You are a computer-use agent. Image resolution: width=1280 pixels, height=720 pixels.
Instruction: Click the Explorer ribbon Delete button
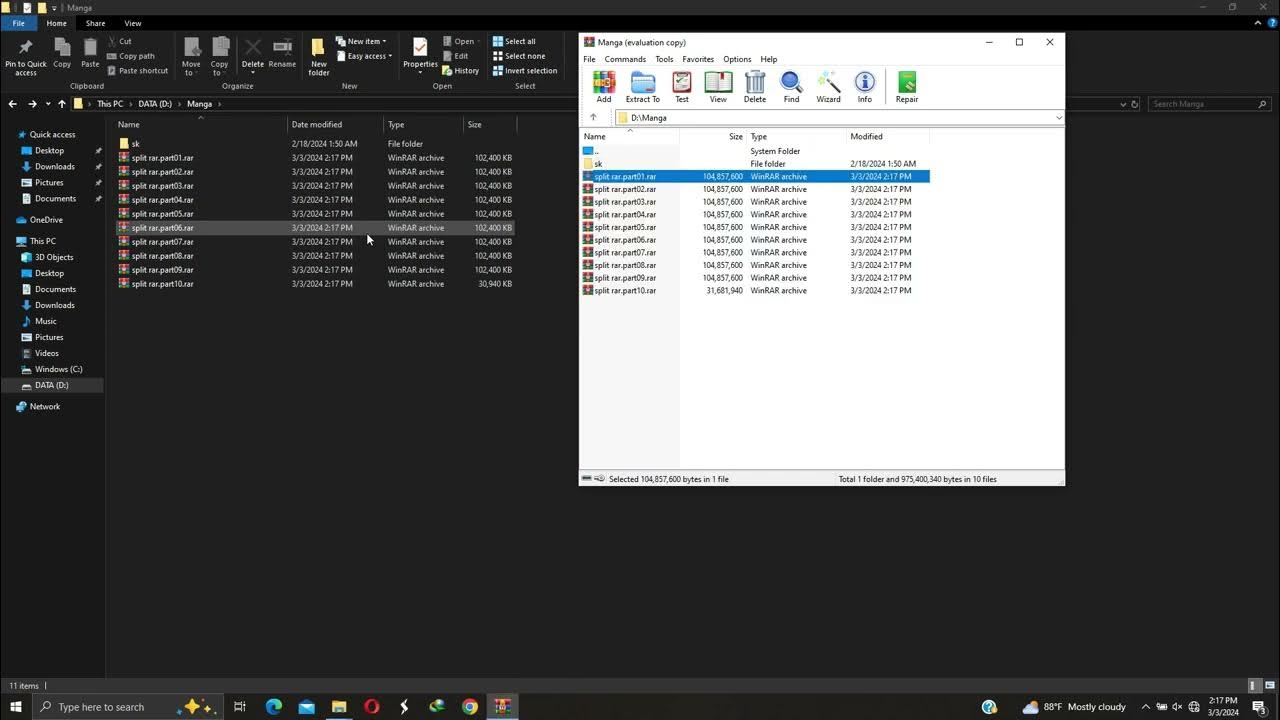point(253,56)
